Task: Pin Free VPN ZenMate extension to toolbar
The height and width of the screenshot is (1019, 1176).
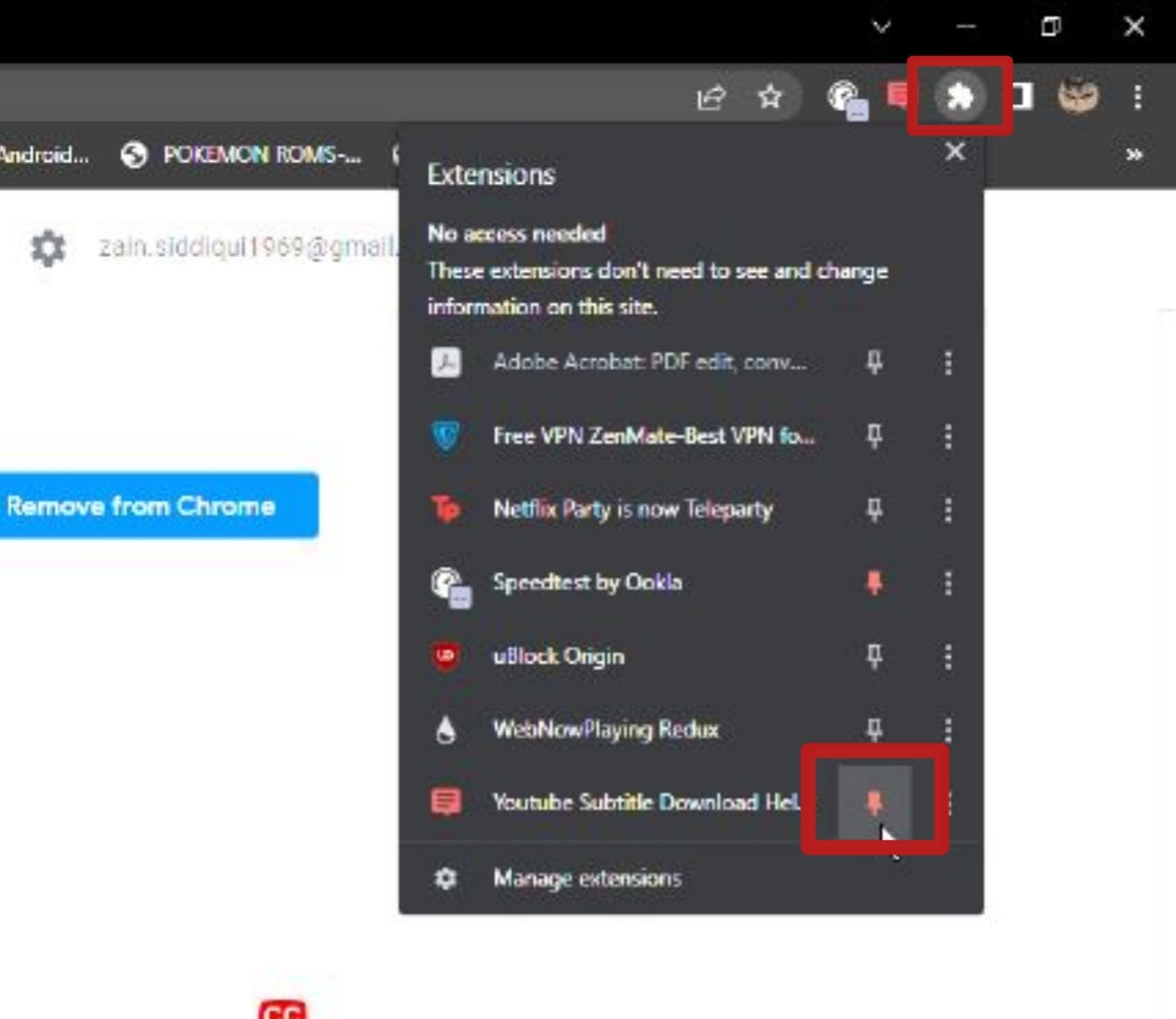Action: tap(875, 436)
